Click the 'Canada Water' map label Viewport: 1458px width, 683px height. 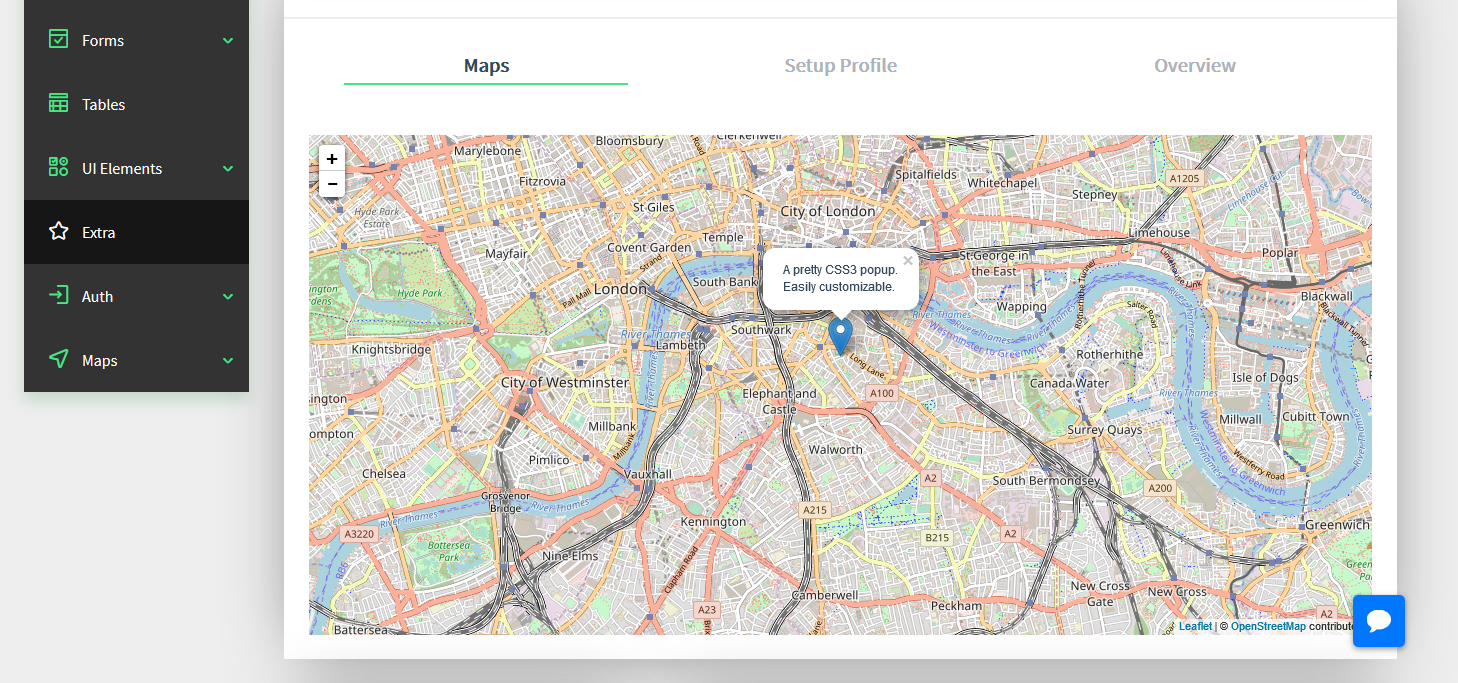pos(1069,383)
